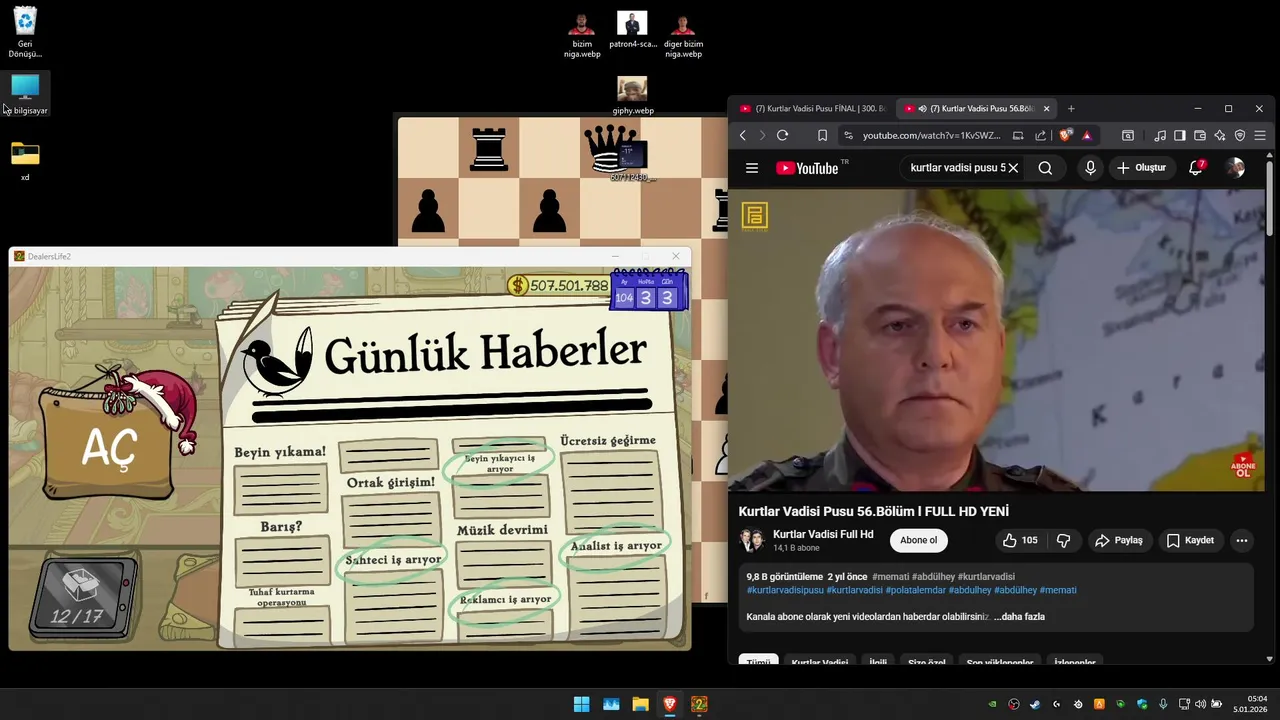Clear the YouTube search box text
Image resolution: width=1280 pixels, height=720 pixels.
point(1013,168)
